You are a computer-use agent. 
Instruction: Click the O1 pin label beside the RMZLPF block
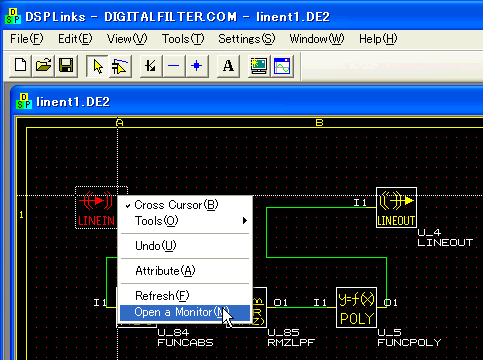click(281, 302)
